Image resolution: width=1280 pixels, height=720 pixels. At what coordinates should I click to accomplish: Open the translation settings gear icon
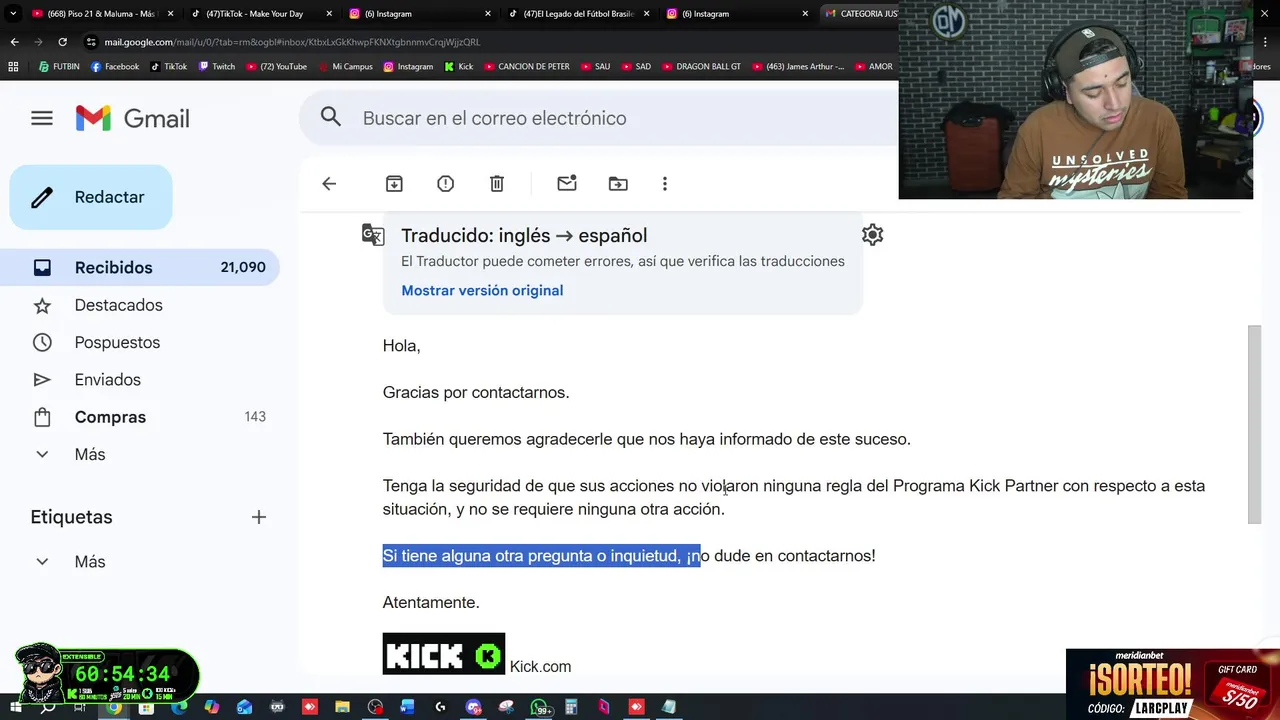872,235
